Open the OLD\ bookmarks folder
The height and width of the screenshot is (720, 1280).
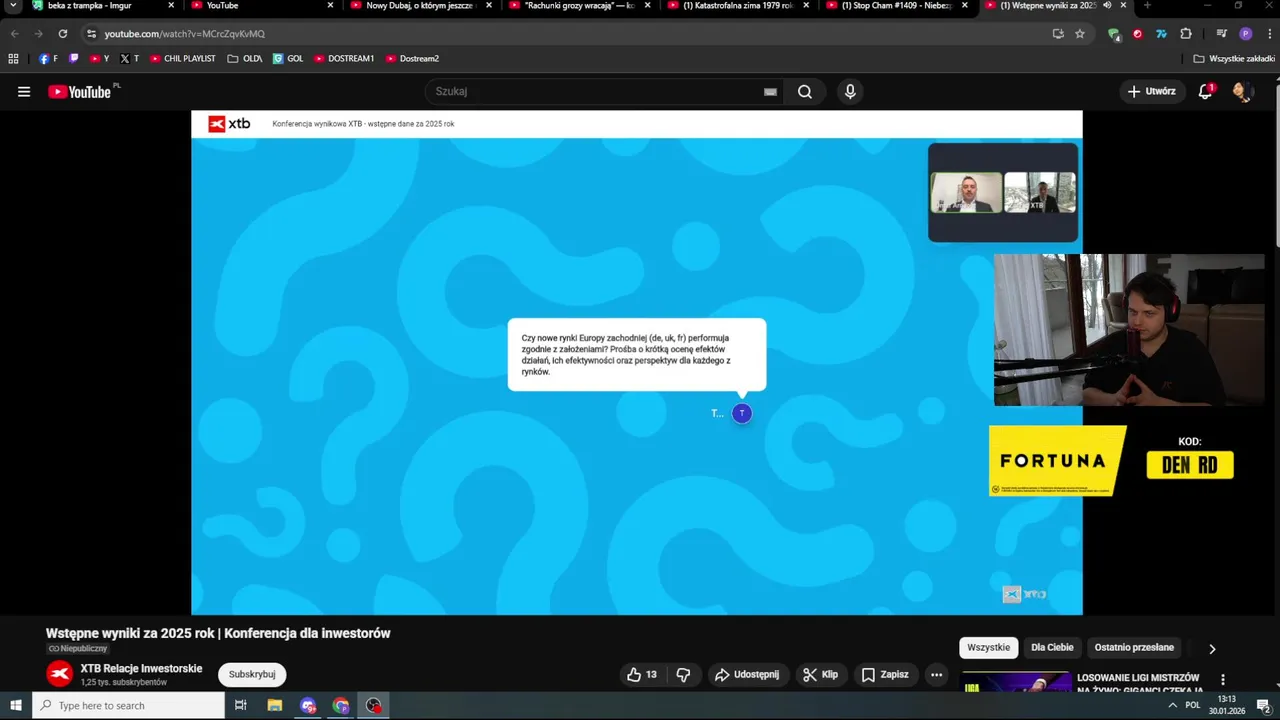click(245, 59)
